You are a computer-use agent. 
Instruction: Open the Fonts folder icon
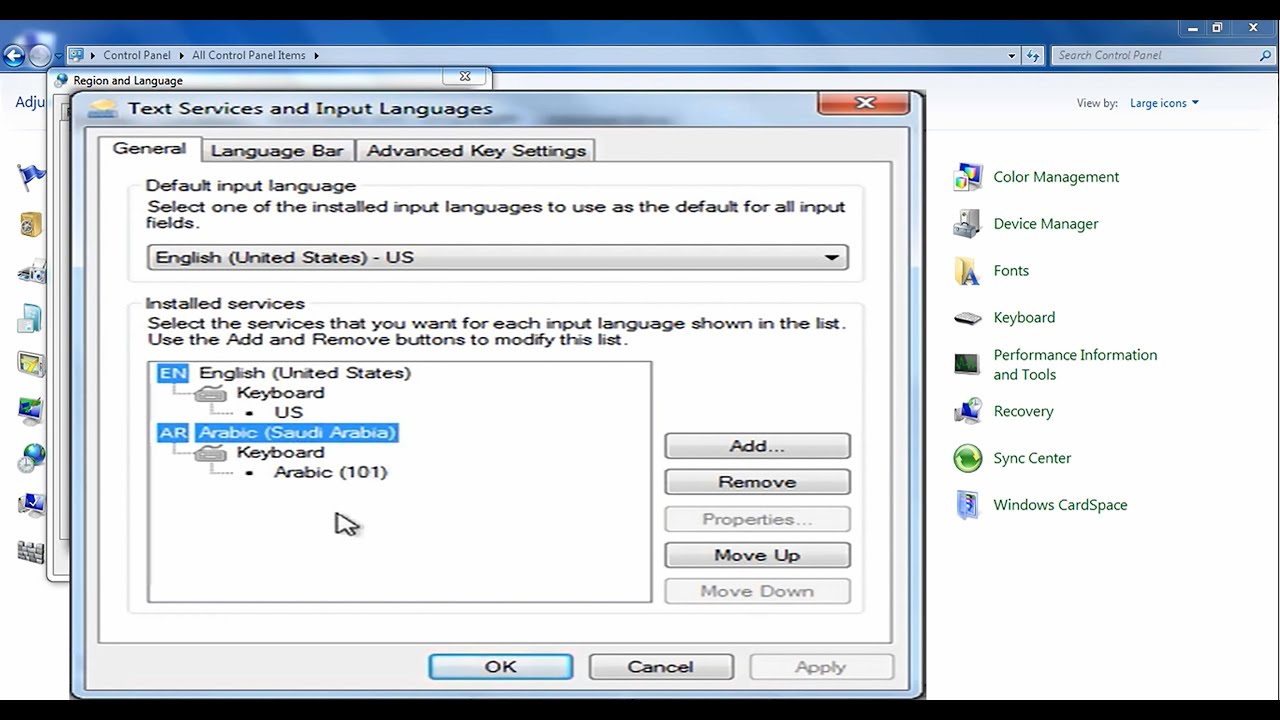[x=967, y=271]
